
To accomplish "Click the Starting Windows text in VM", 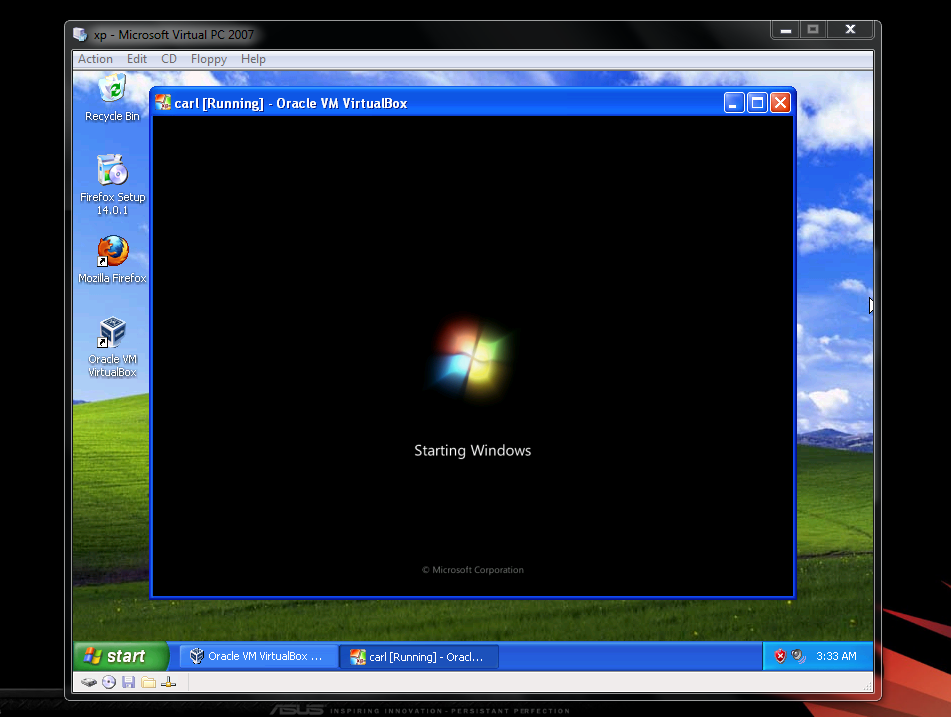I will coord(472,450).
